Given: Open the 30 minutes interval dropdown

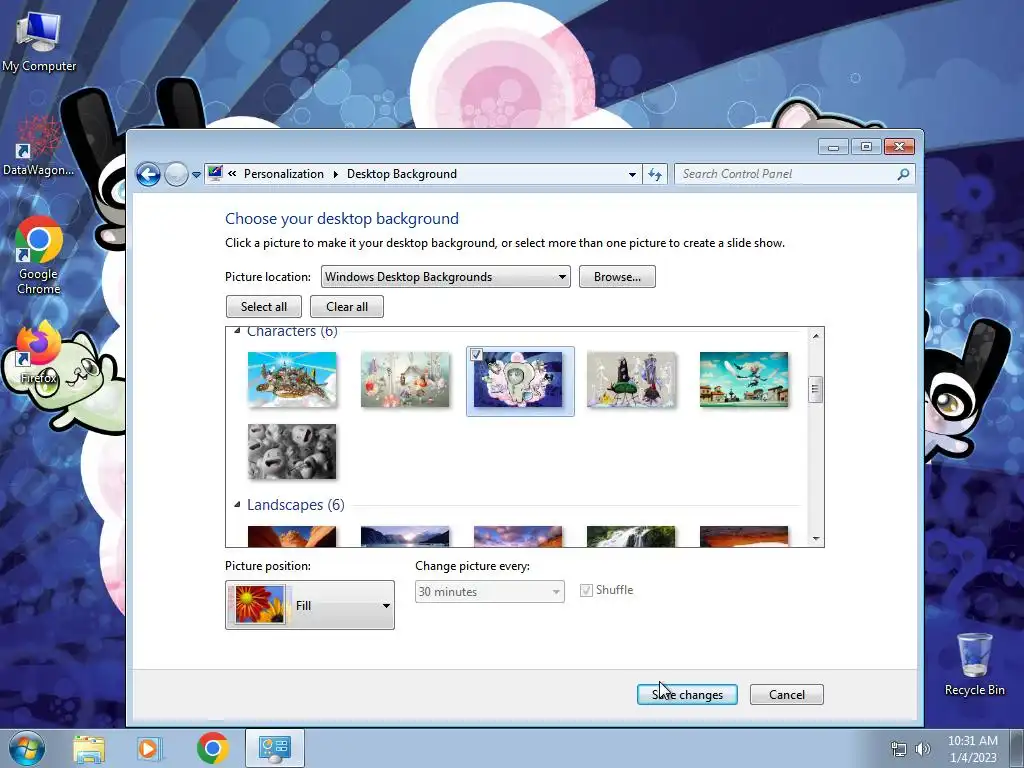Looking at the screenshot, I should click(x=490, y=592).
